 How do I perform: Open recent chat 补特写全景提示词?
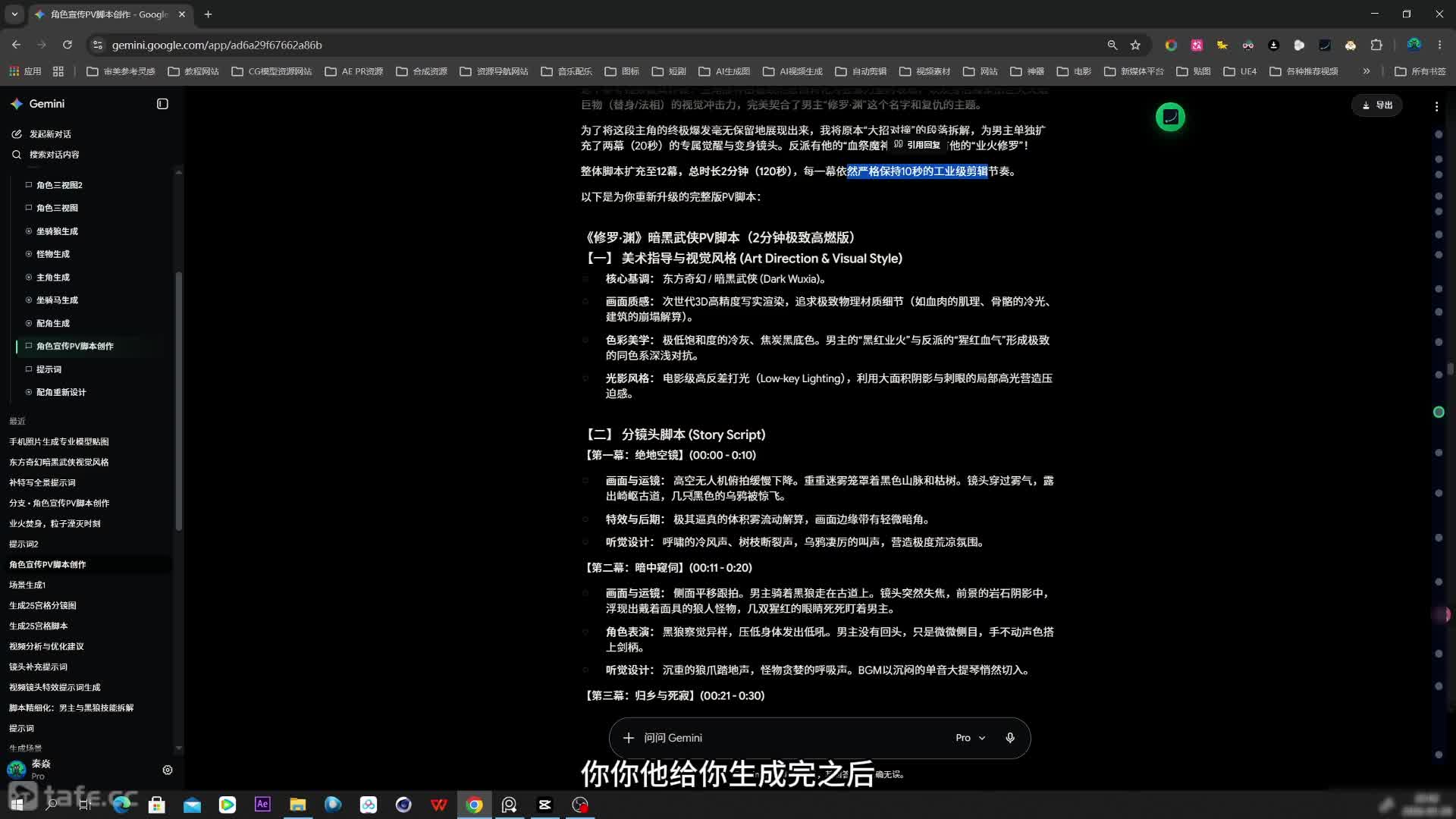tap(42, 482)
